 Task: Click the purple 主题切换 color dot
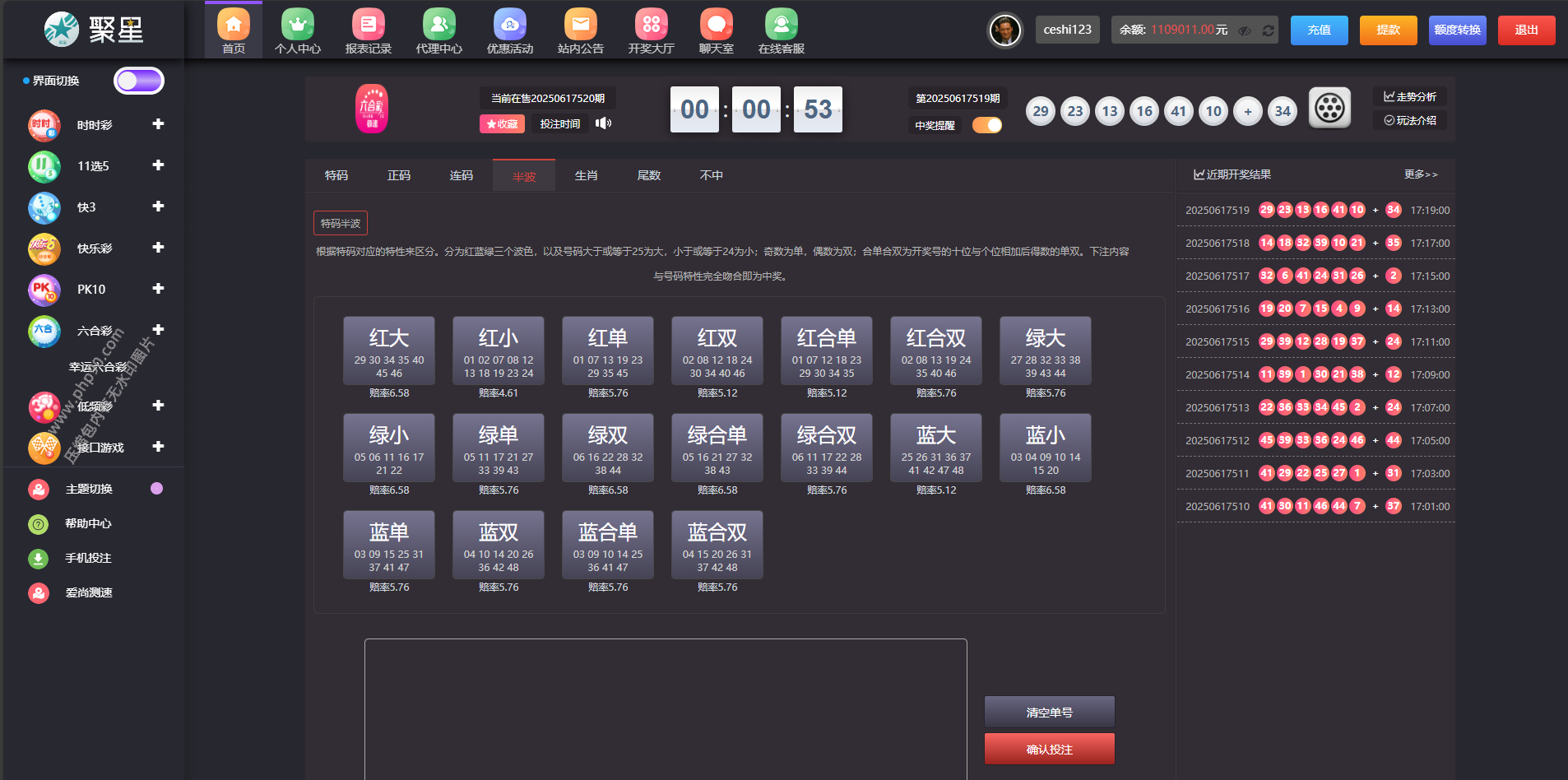point(156,489)
